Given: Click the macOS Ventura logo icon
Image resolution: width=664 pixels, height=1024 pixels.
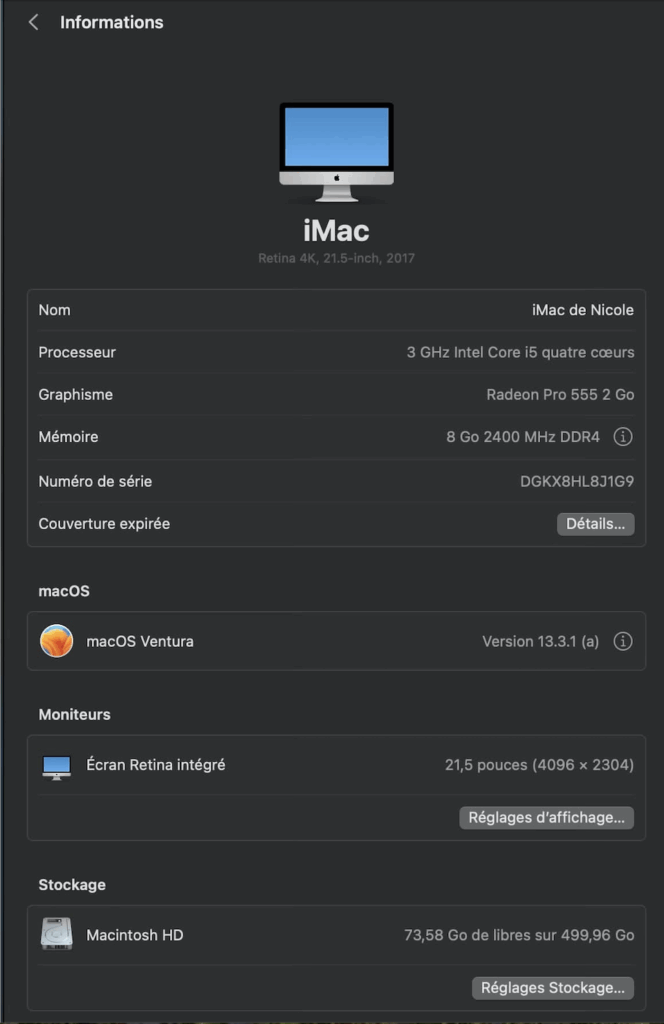Looking at the screenshot, I should tap(57, 641).
